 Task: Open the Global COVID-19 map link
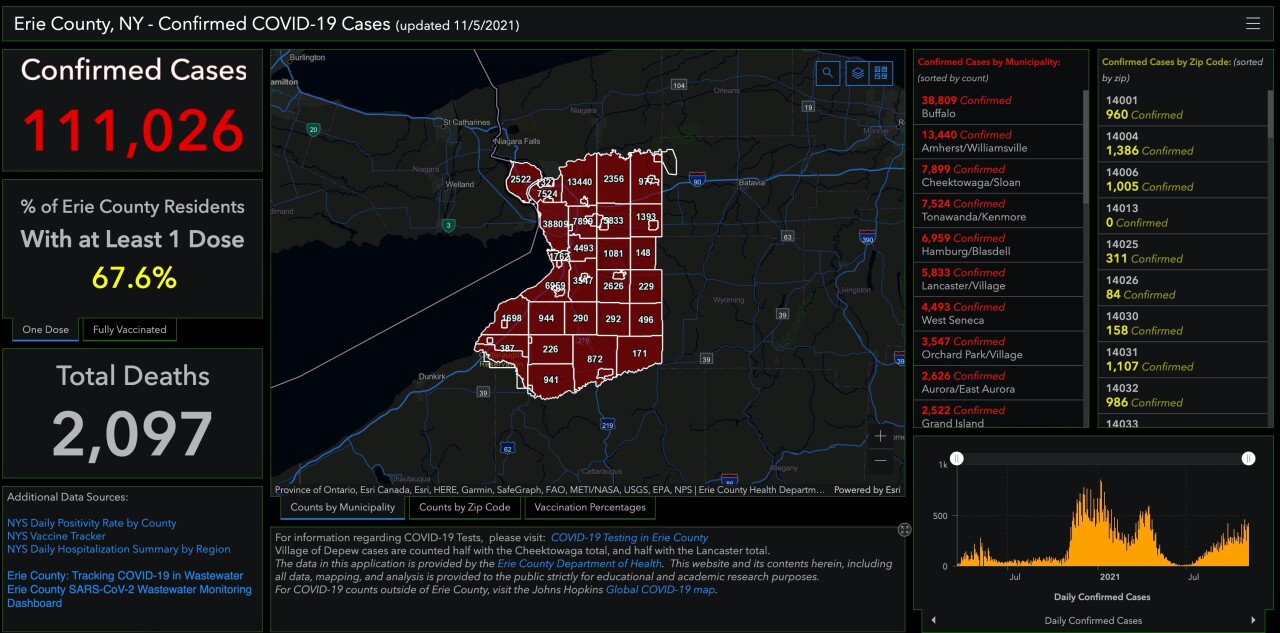(x=660, y=590)
